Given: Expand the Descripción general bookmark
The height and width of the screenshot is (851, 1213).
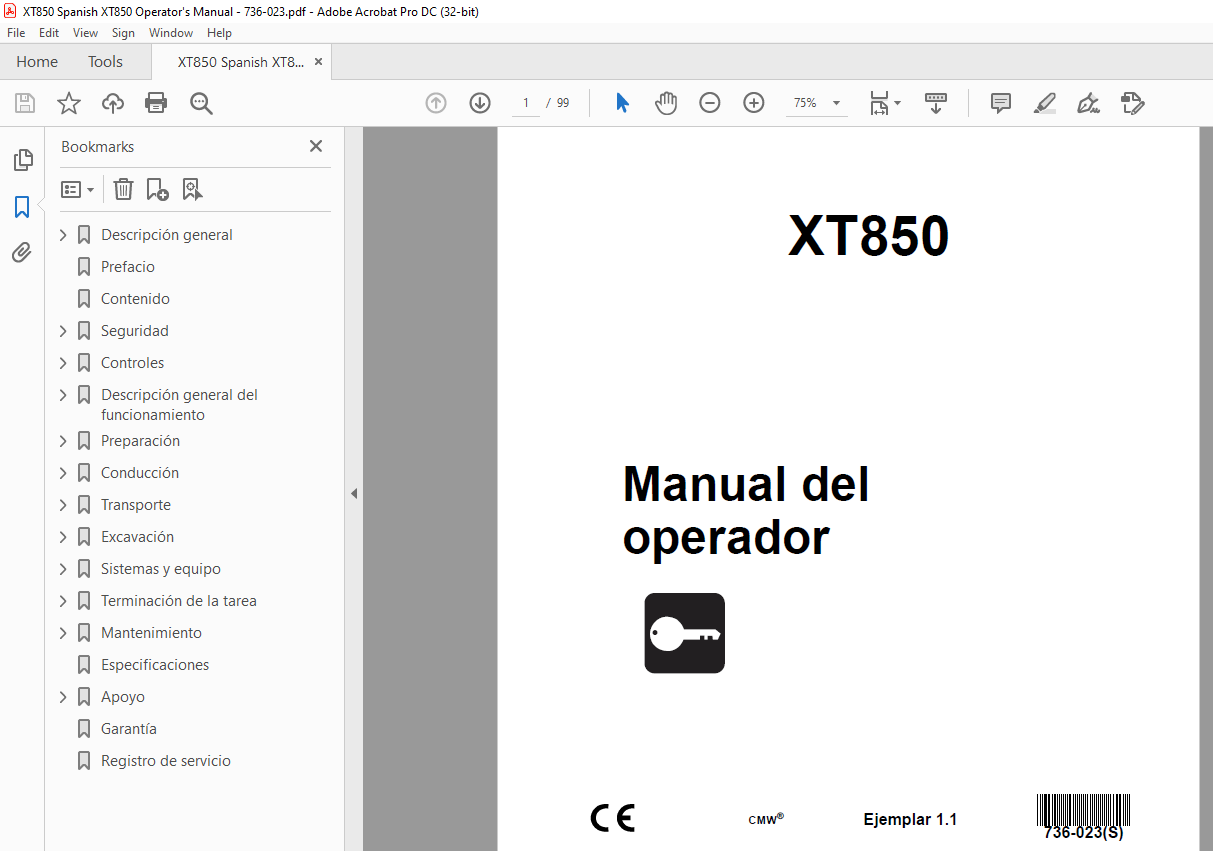Looking at the screenshot, I should coord(63,235).
